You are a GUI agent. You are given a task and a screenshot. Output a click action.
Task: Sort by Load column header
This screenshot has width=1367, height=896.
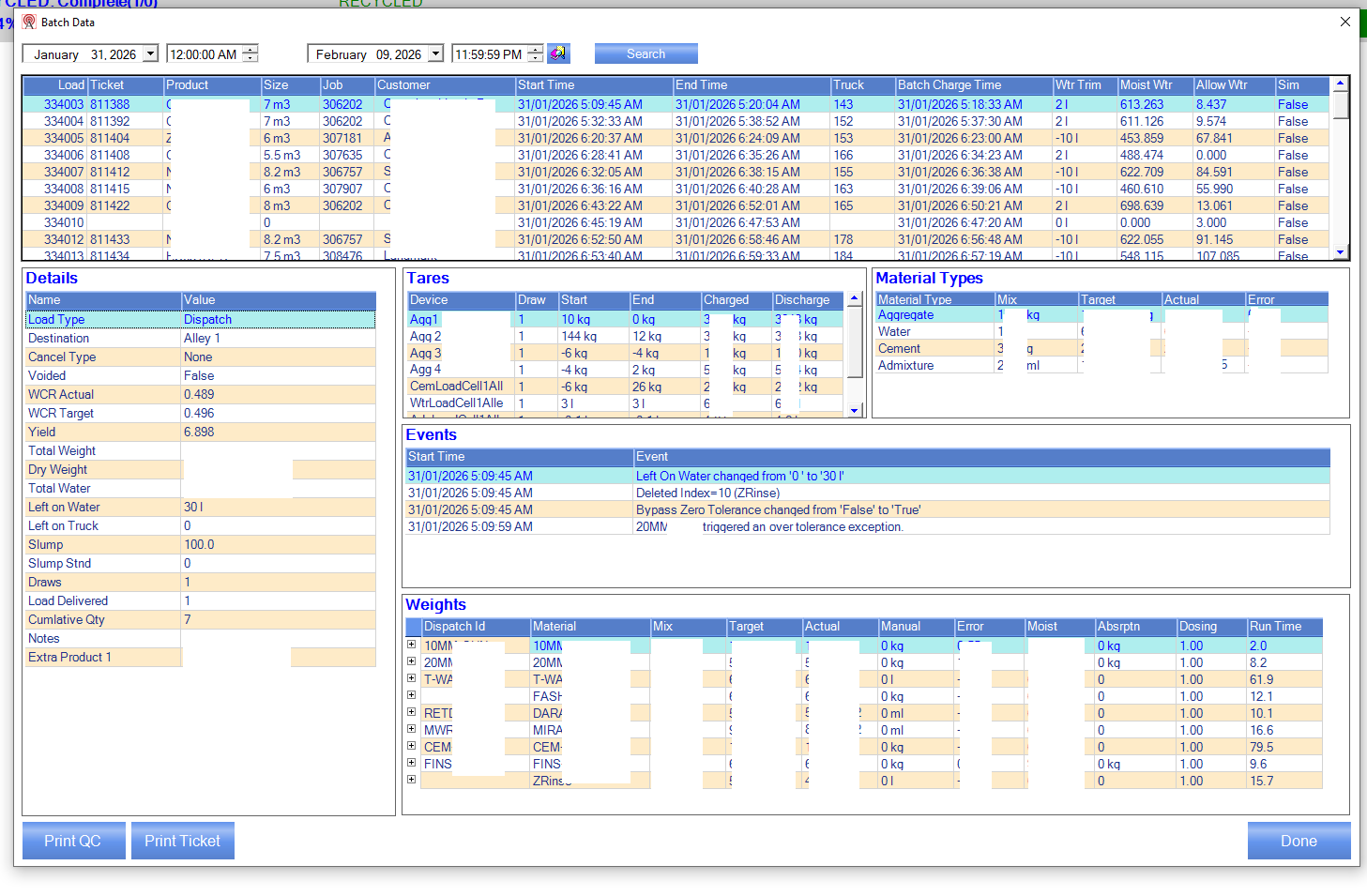pos(55,84)
